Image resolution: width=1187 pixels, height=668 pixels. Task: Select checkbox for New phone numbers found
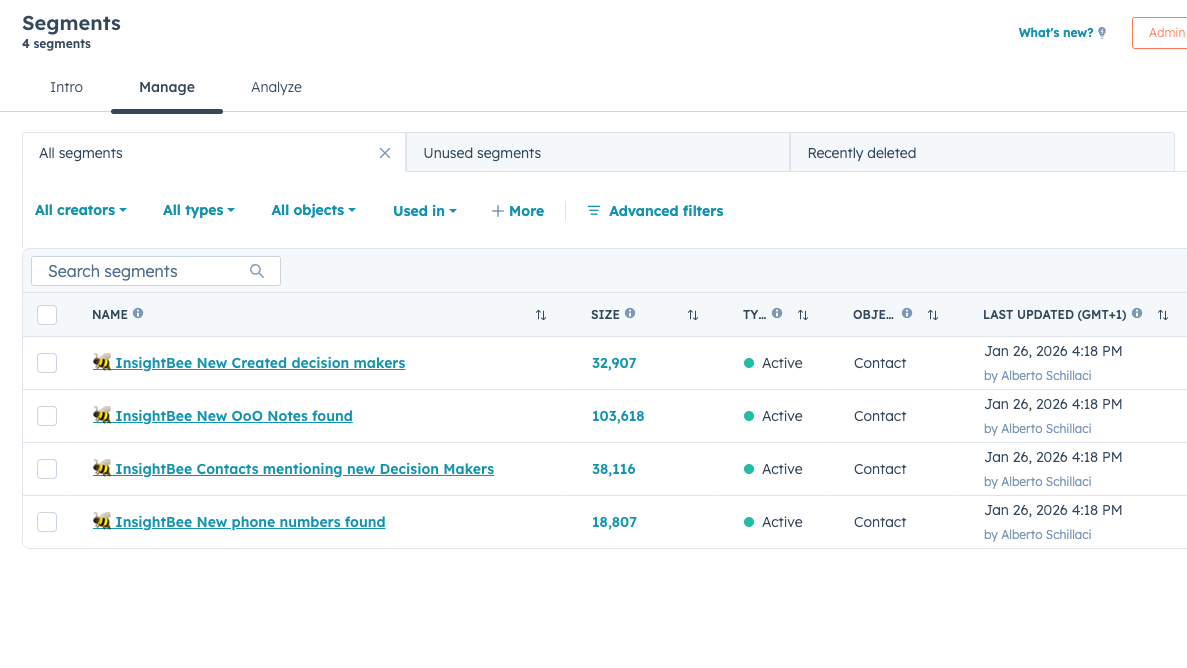(x=47, y=522)
